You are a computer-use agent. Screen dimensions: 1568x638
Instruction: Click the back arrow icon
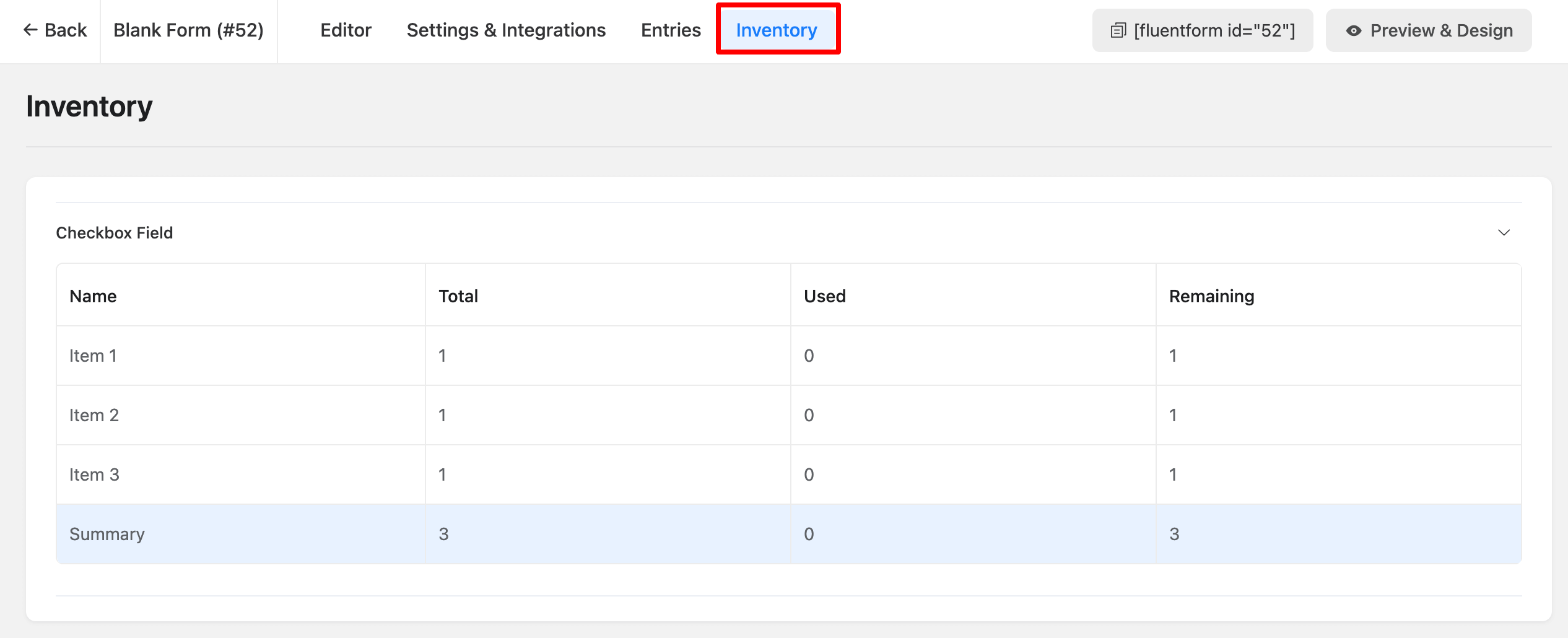click(30, 30)
